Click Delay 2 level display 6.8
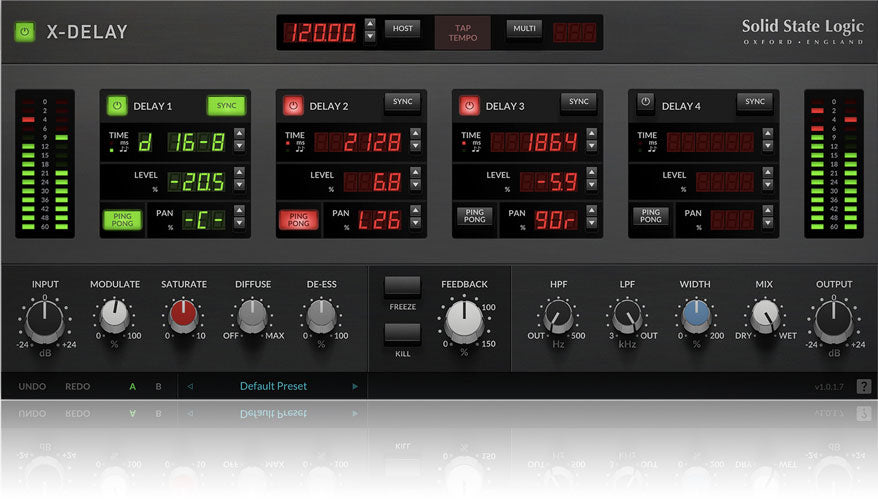878x500 pixels. (372, 181)
